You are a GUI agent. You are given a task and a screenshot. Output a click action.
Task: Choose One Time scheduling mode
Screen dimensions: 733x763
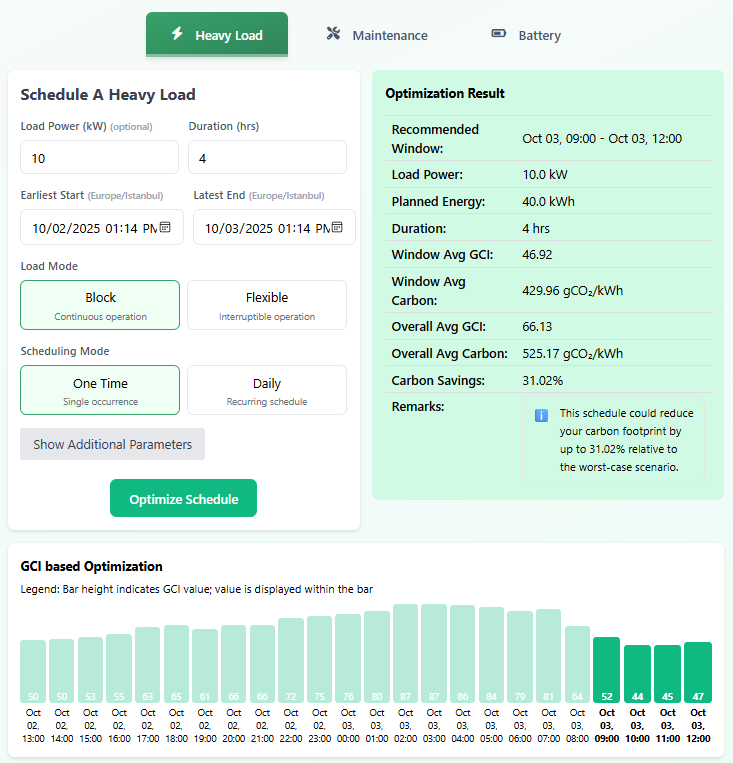(x=100, y=390)
